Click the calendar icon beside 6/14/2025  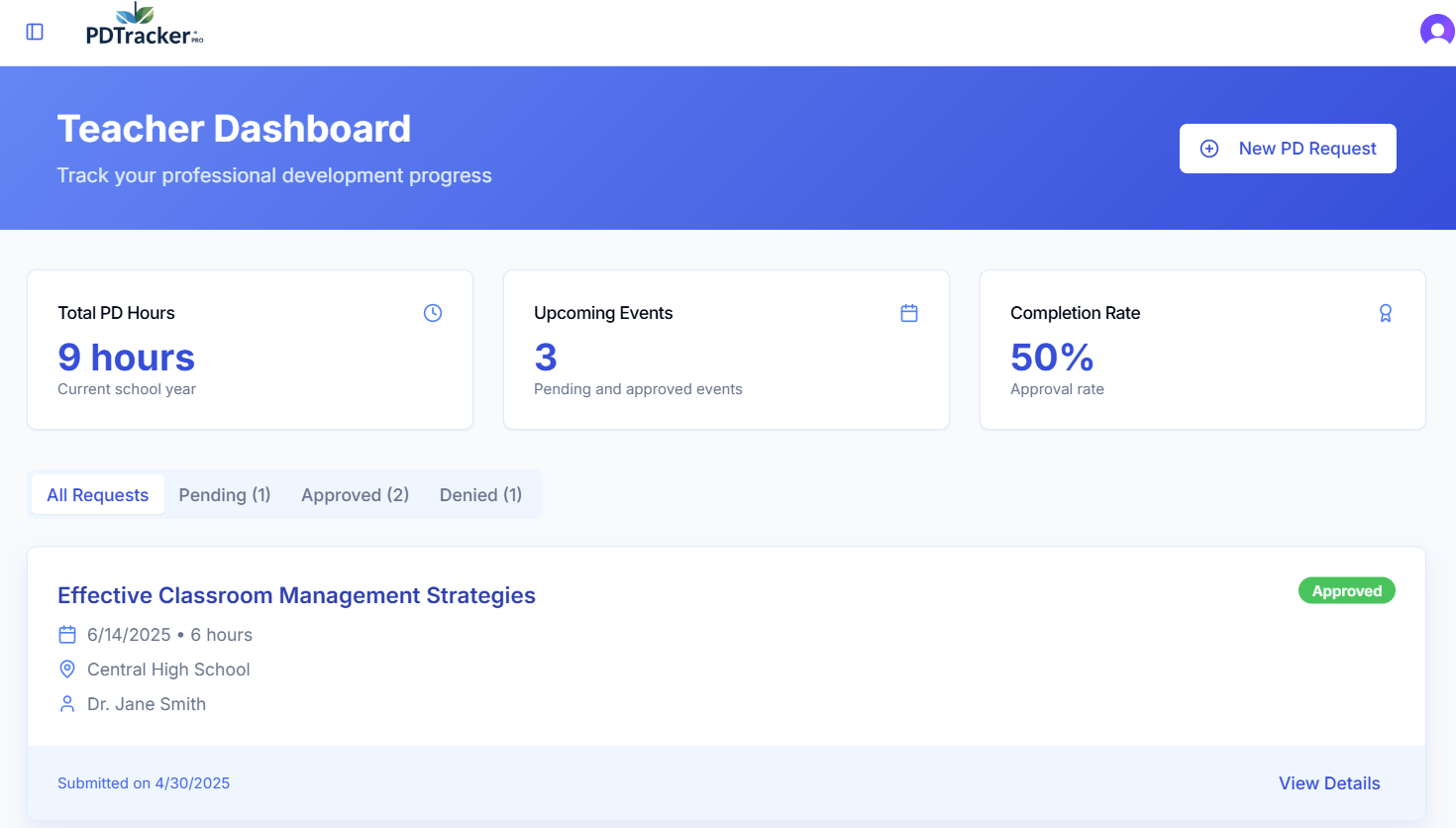tap(67, 634)
